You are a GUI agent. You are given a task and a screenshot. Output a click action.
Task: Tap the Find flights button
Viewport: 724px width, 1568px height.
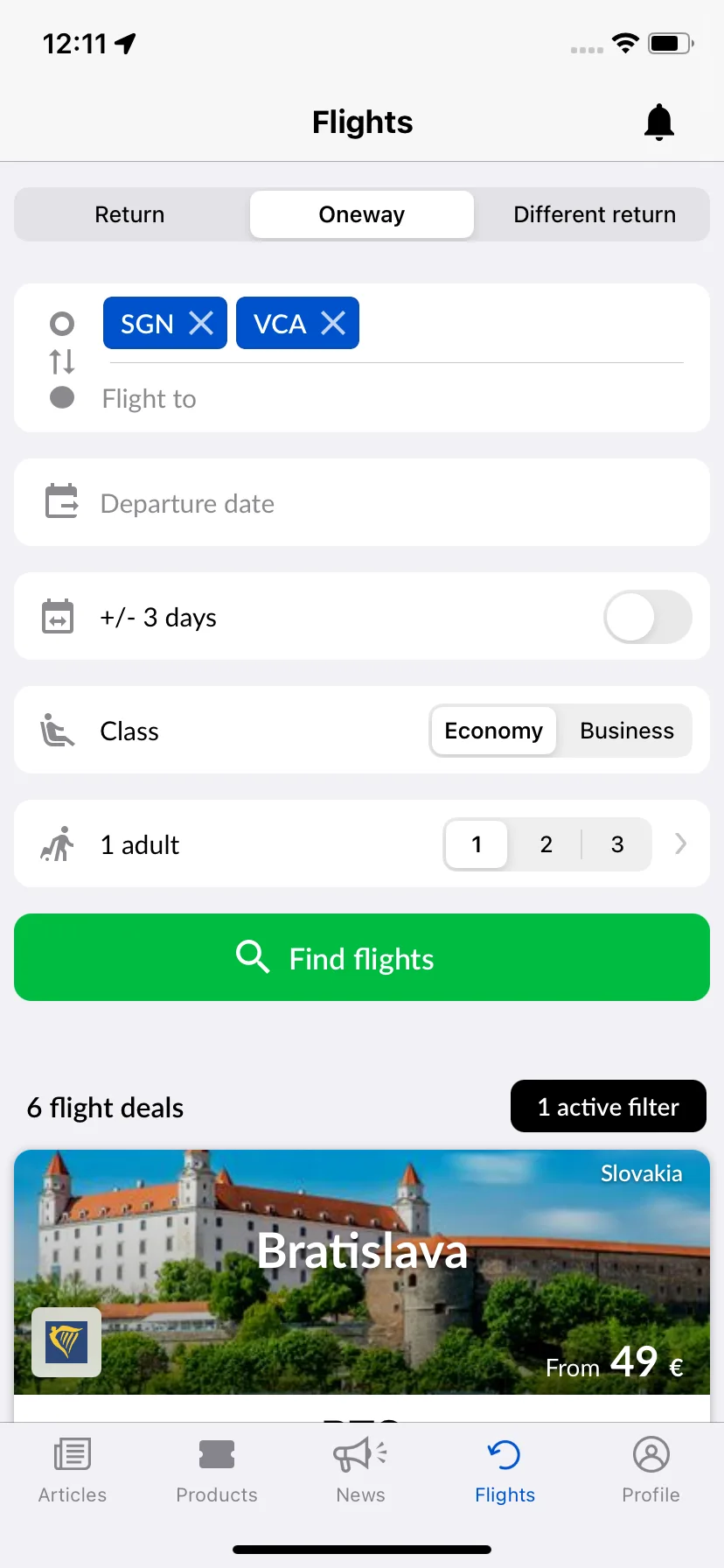point(362,957)
